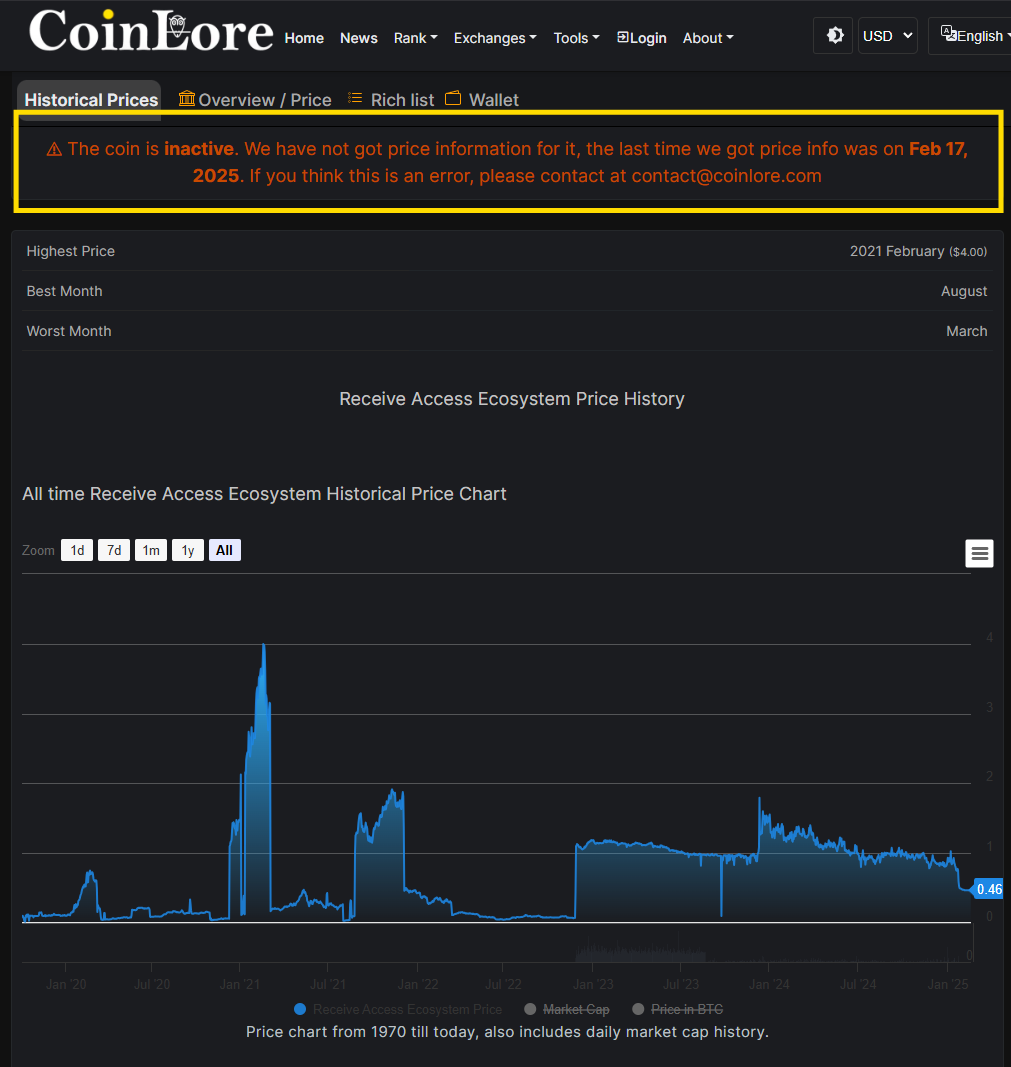The height and width of the screenshot is (1067, 1011).
Task: Click the 2021 February ($4.00) value
Action: [x=918, y=251]
